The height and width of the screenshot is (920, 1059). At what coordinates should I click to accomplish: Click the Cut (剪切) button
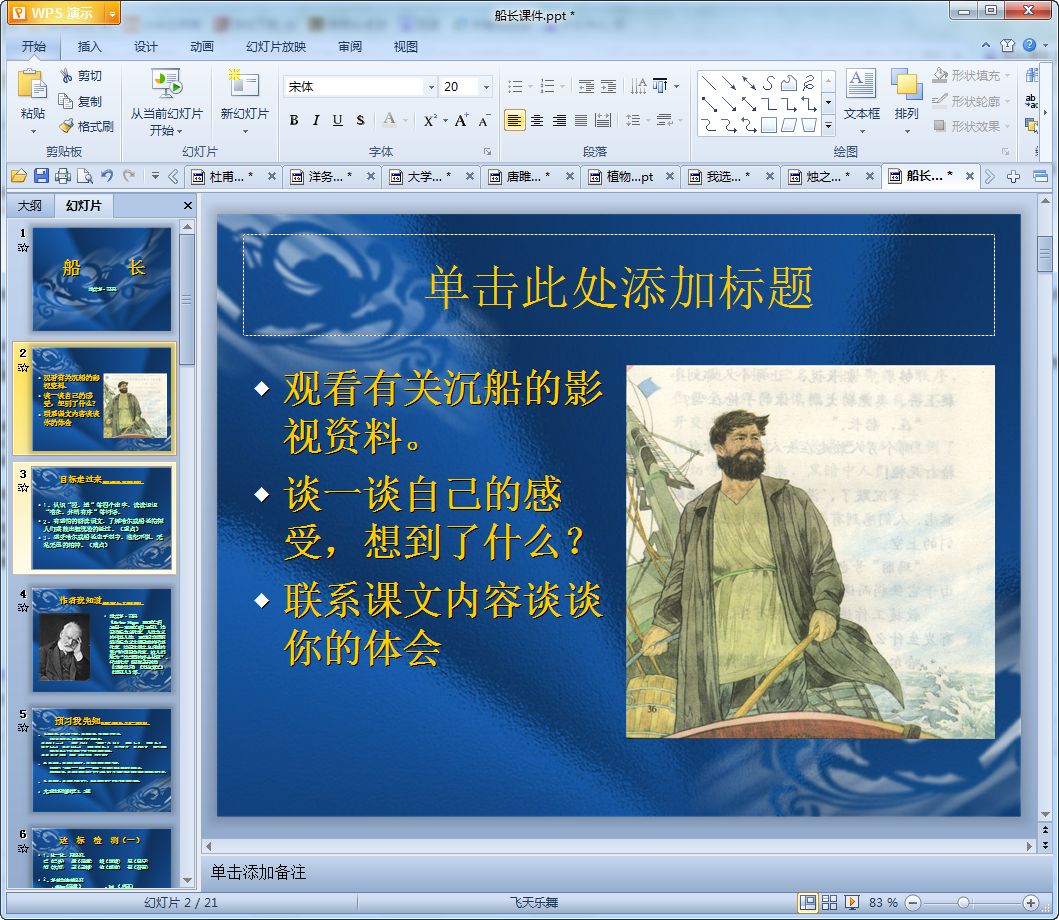coord(81,76)
